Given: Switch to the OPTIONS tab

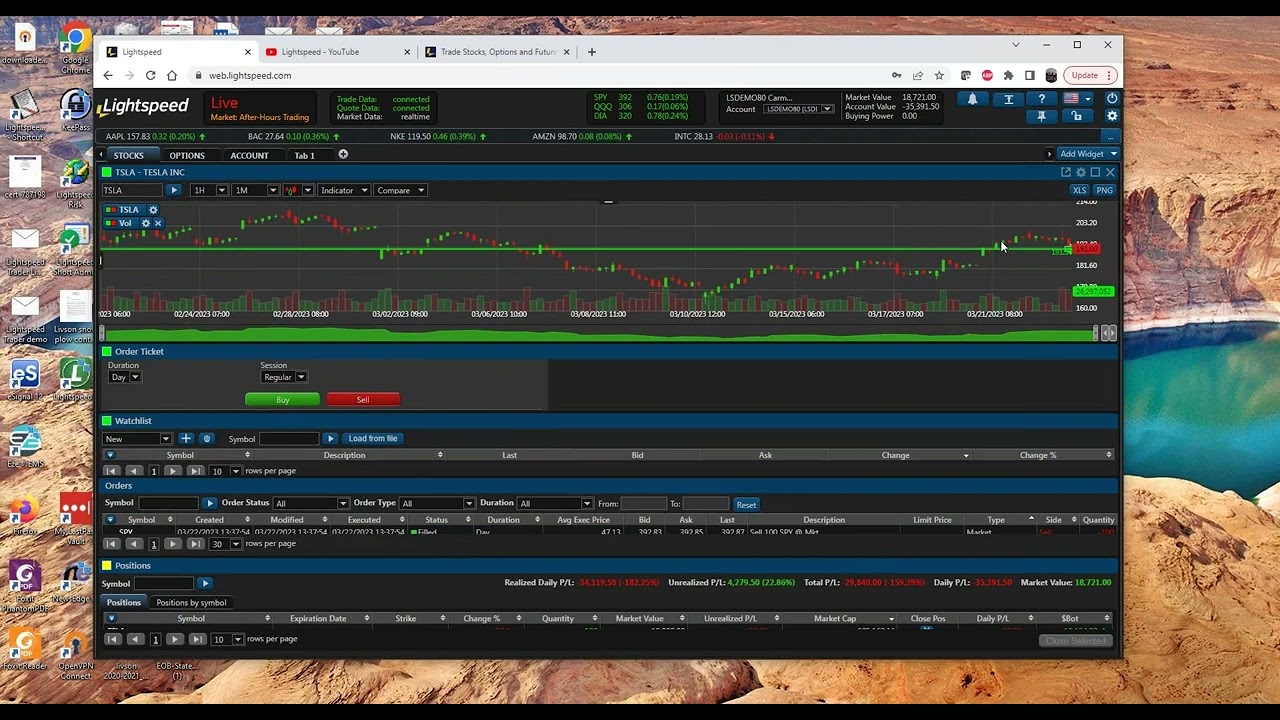Looking at the screenshot, I should pos(187,156).
